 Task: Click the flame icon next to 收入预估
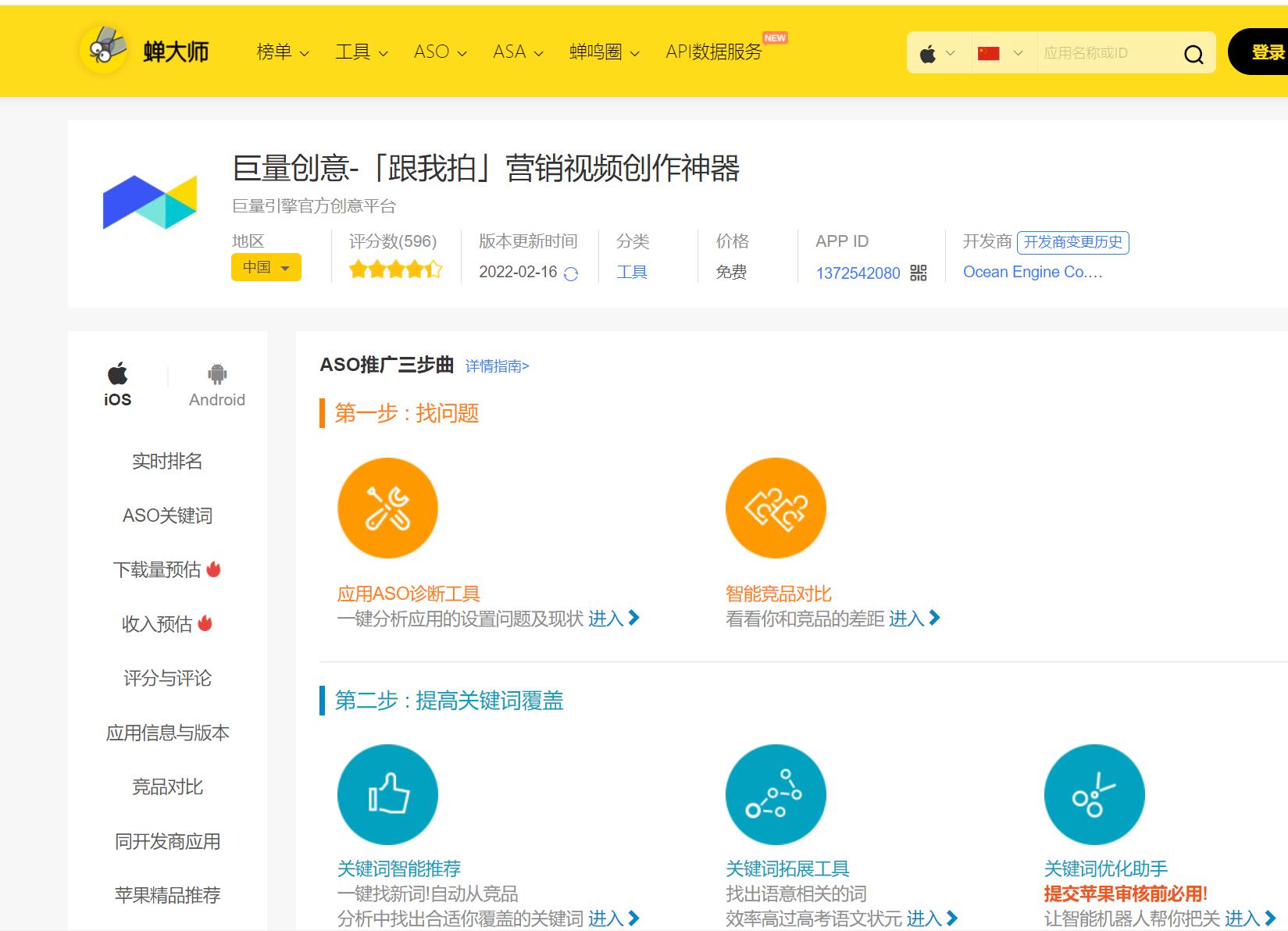[205, 622]
